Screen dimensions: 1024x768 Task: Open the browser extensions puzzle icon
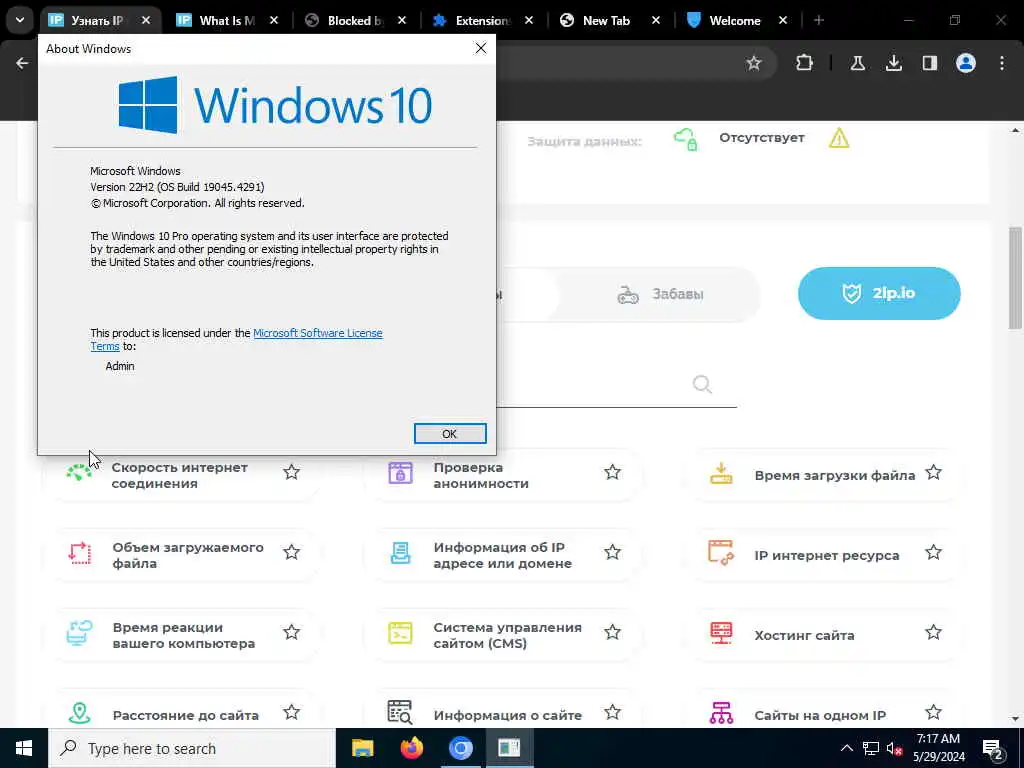[x=805, y=63]
